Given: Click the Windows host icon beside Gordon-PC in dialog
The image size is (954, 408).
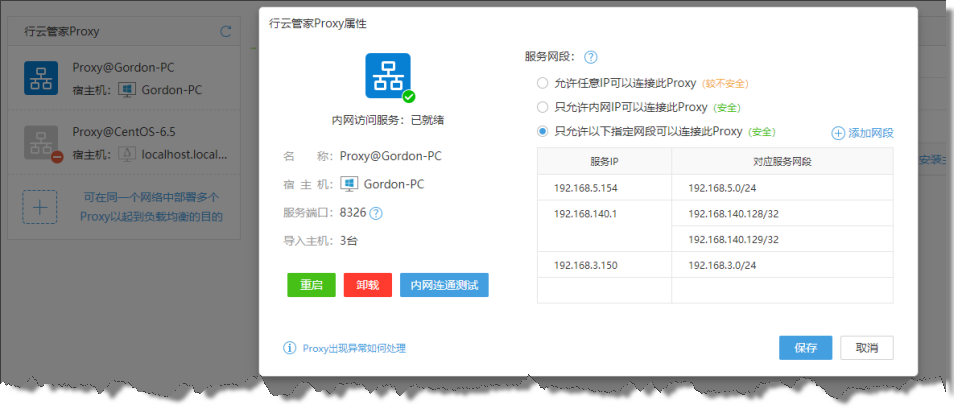Looking at the screenshot, I should point(349,185).
